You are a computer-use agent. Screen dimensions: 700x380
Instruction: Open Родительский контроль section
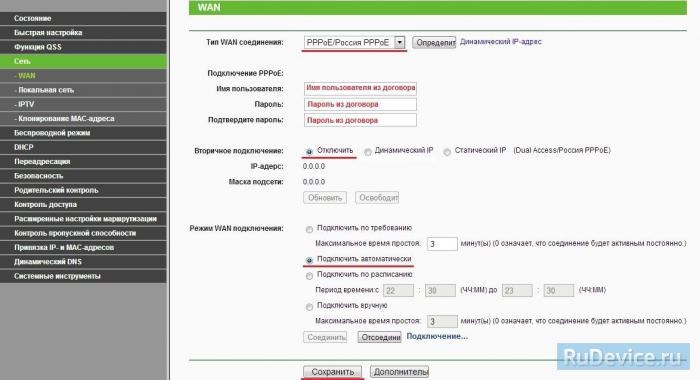pos(83,190)
